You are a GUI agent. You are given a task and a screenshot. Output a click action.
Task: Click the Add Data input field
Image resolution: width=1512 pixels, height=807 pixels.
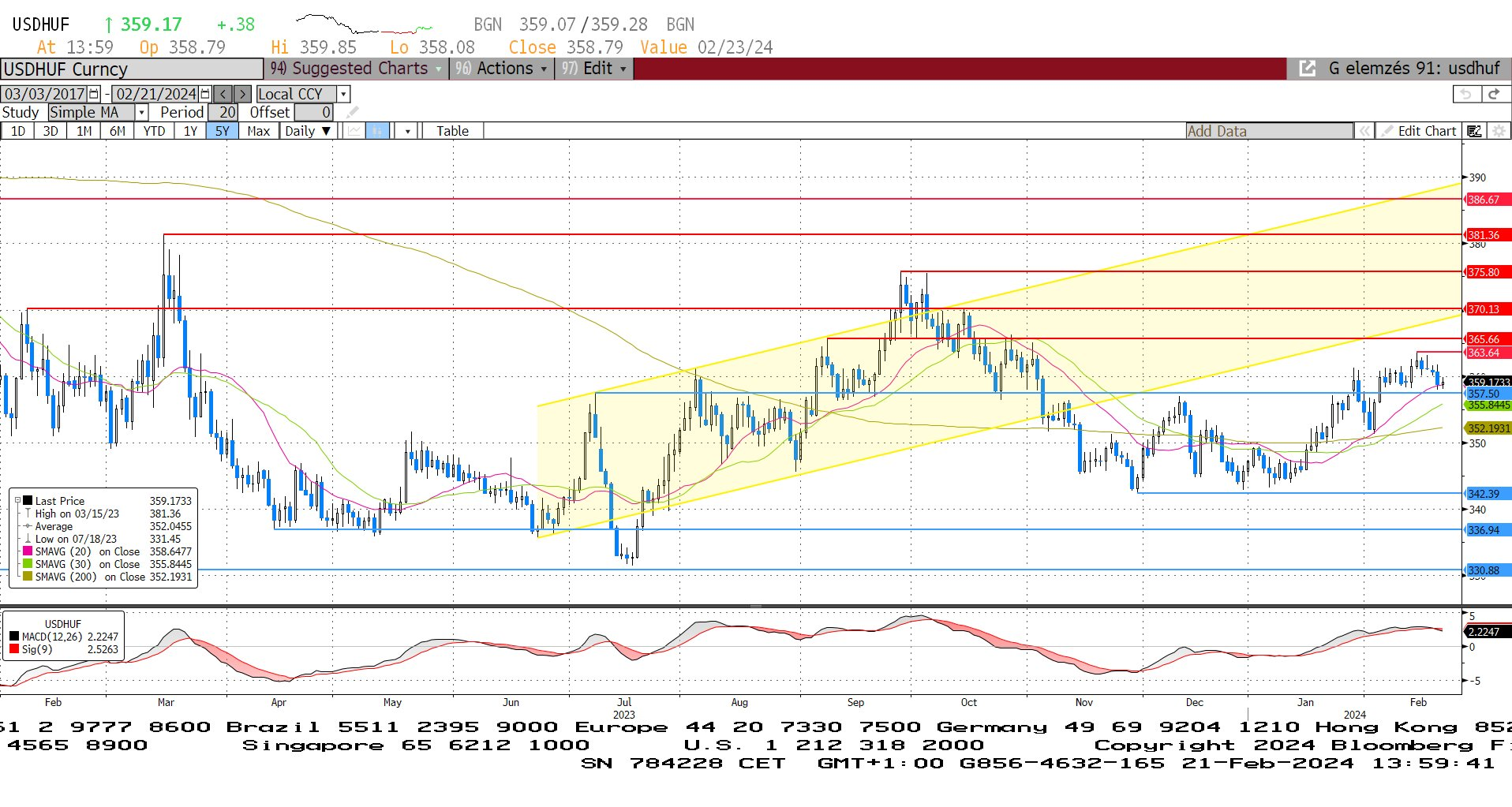(x=1270, y=131)
